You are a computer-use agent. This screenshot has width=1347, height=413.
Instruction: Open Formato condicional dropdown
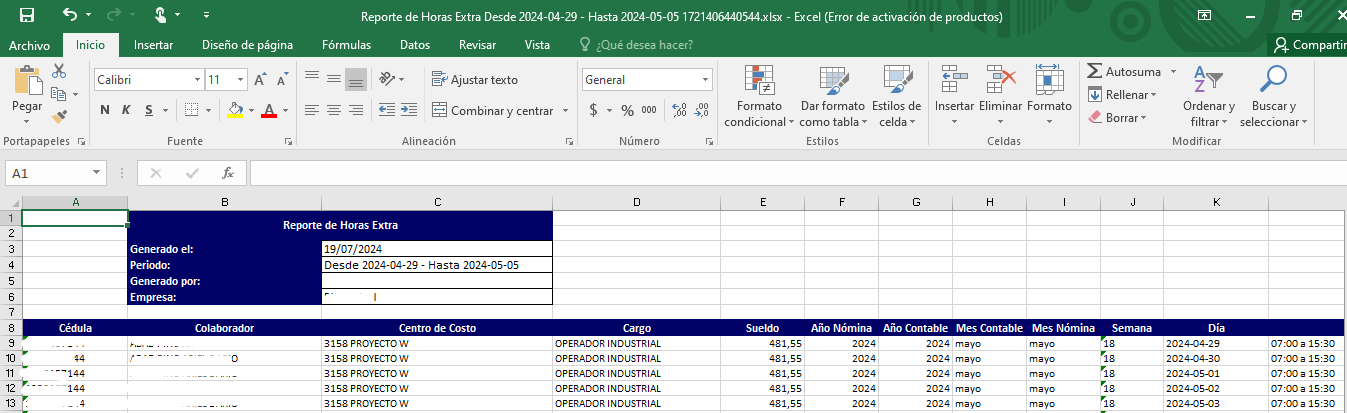click(x=761, y=97)
